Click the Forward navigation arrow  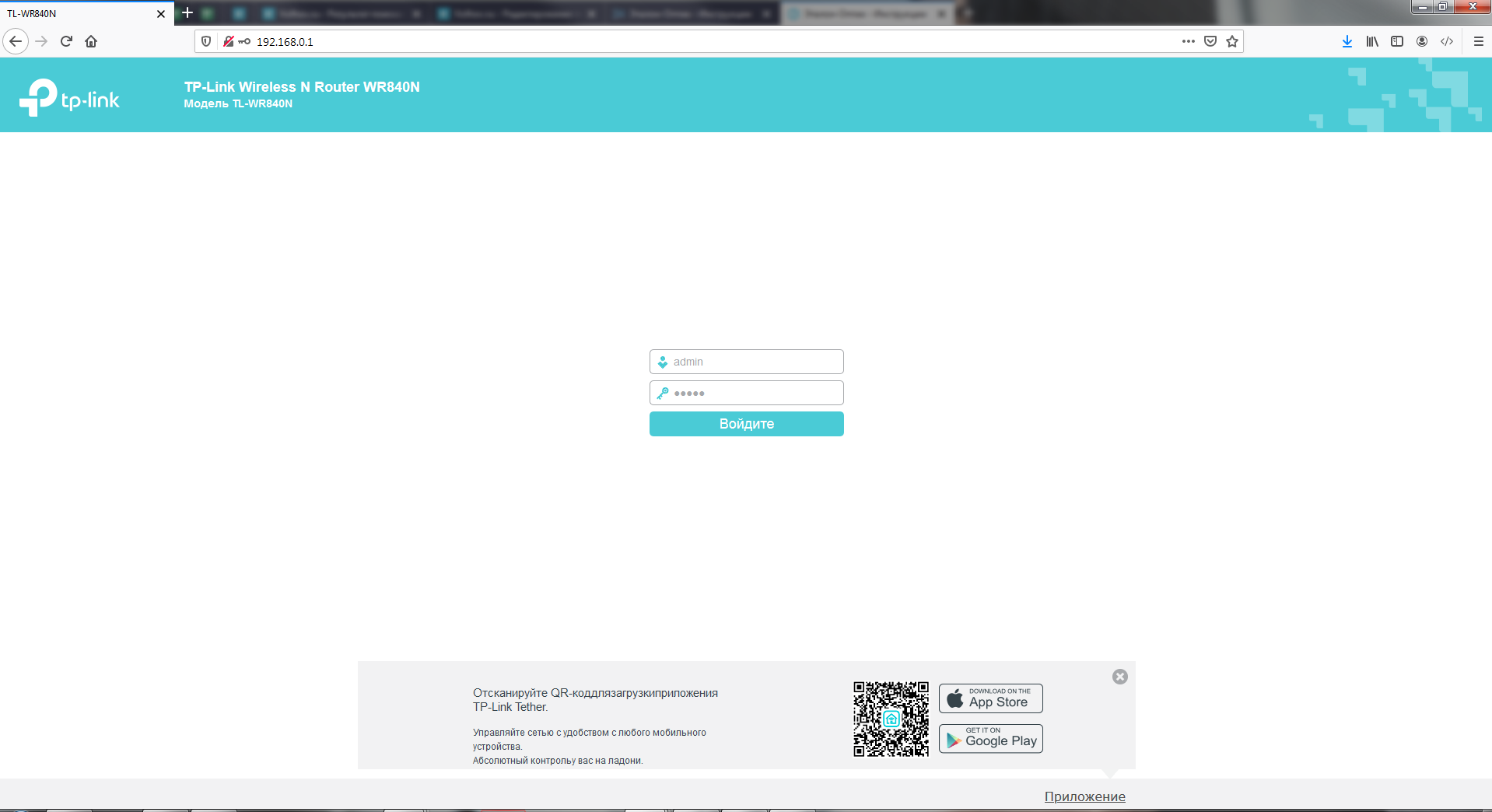tap(42, 41)
